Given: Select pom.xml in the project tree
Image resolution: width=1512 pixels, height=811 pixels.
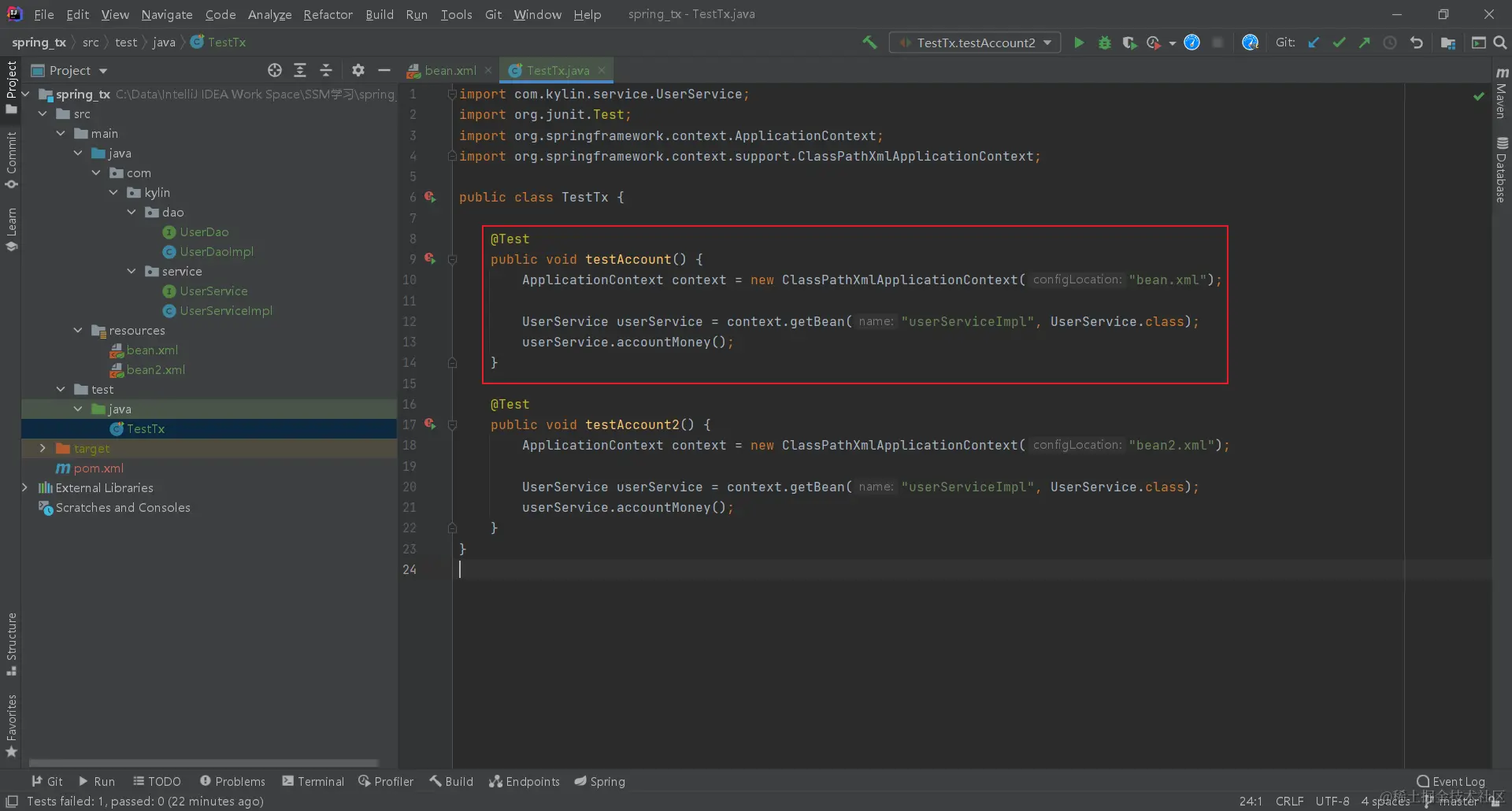Looking at the screenshot, I should coord(98,468).
